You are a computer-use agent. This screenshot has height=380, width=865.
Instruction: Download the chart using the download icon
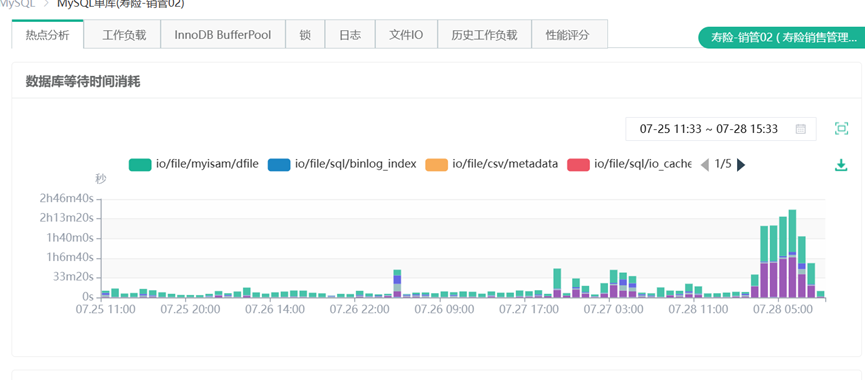pos(841,165)
